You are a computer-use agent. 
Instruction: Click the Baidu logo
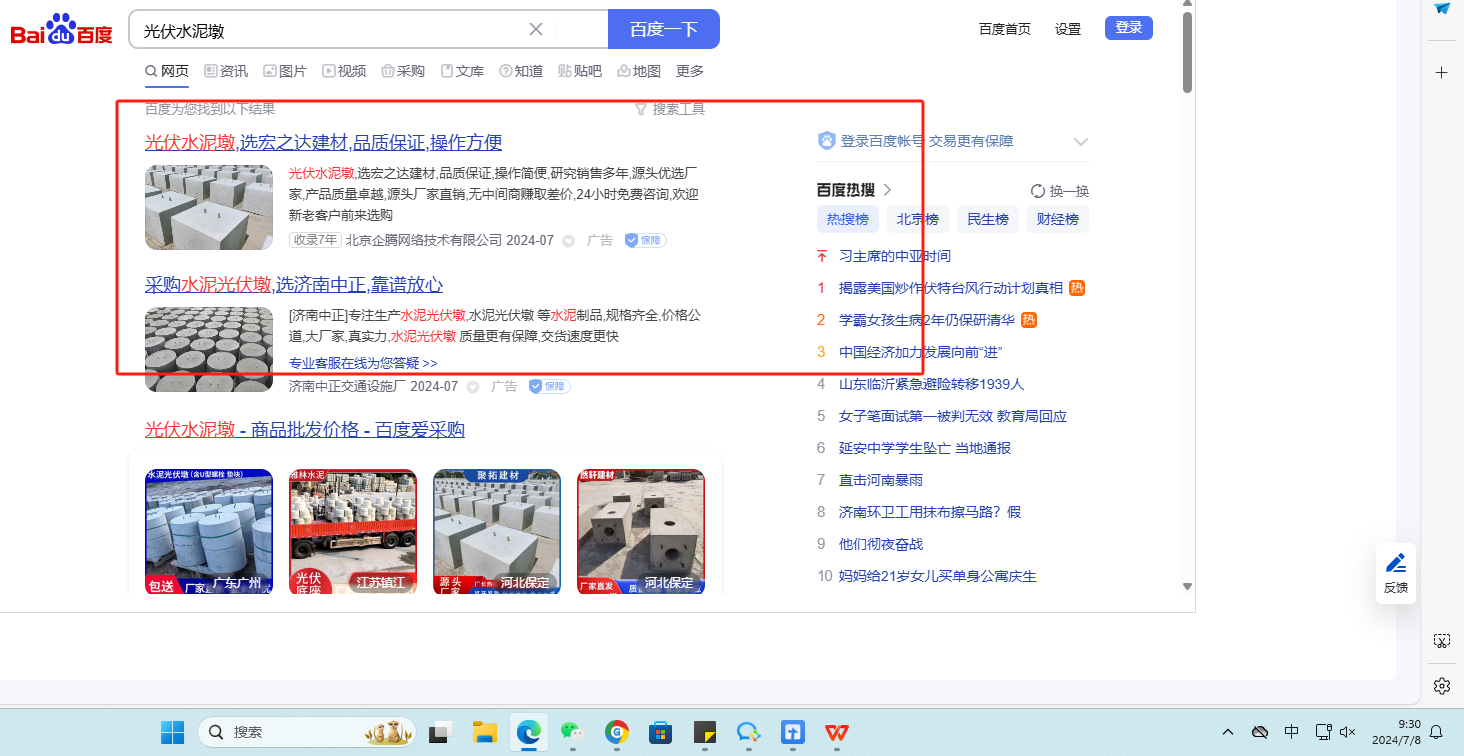pos(61,30)
